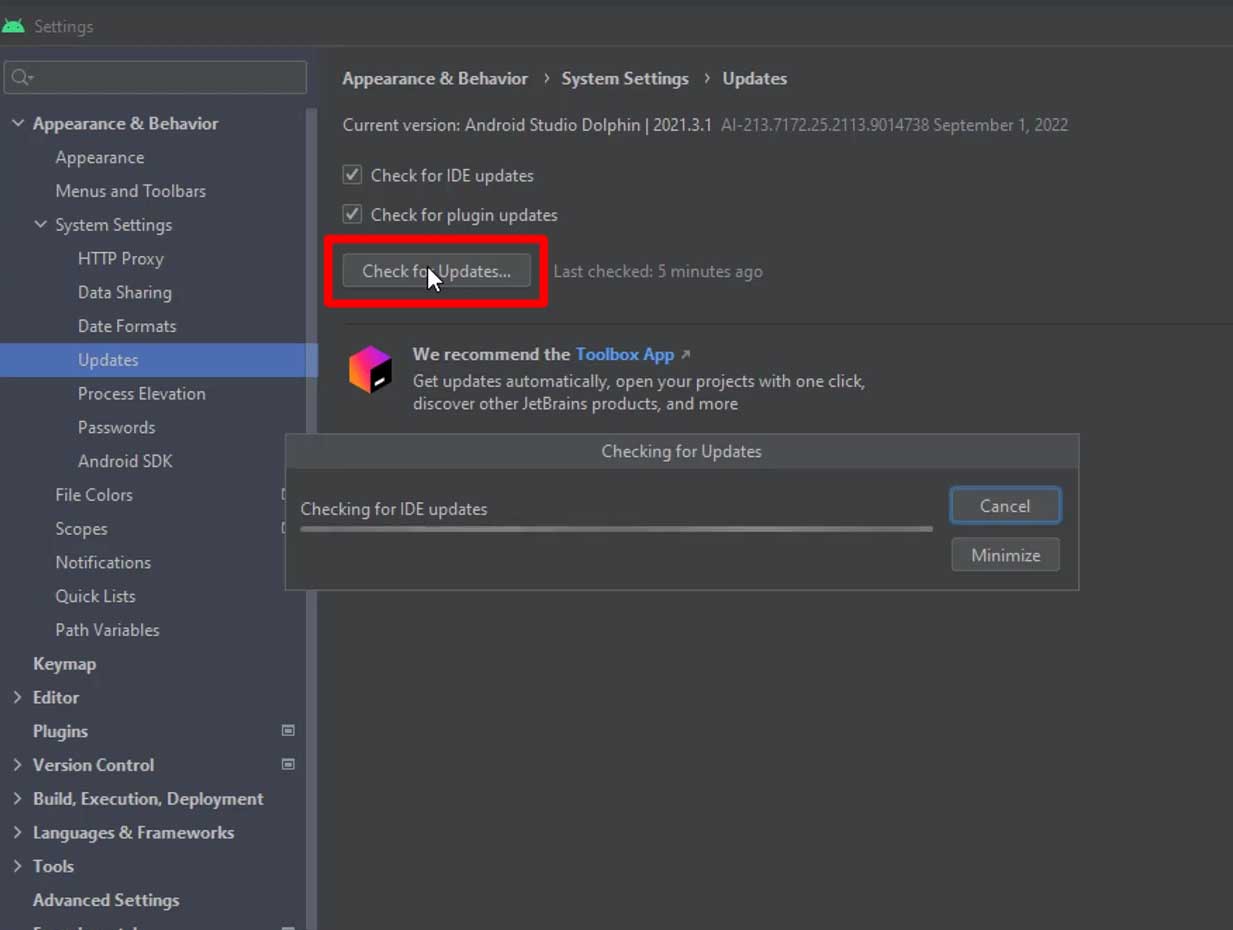Image resolution: width=1233 pixels, height=930 pixels.
Task: Open the Toolbox App link
Action: [x=625, y=354]
